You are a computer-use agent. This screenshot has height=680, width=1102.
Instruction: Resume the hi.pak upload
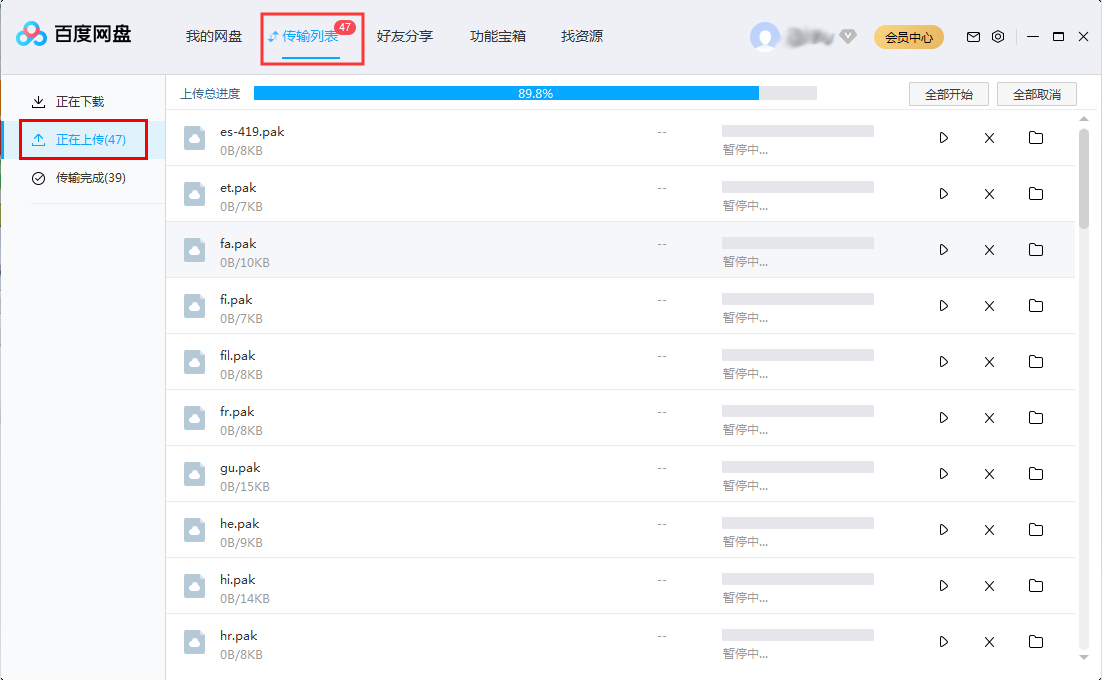[x=943, y=586]
